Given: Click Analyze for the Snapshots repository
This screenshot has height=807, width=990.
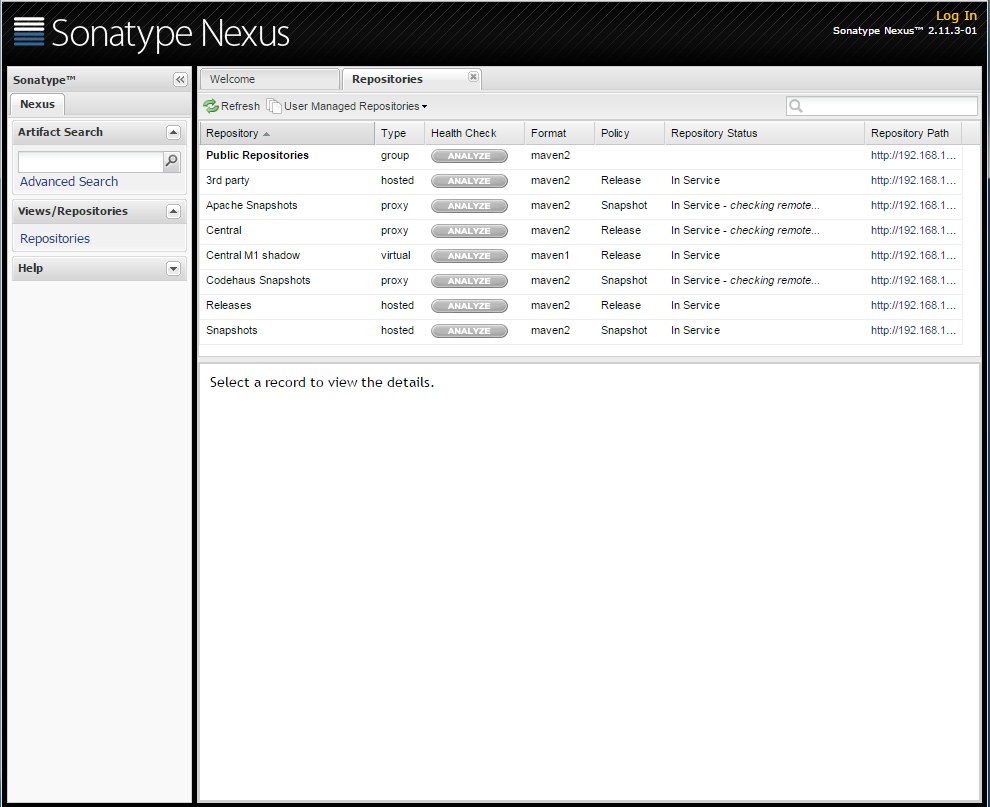Looking at the screenshot, I should click(x=469, y=331).
